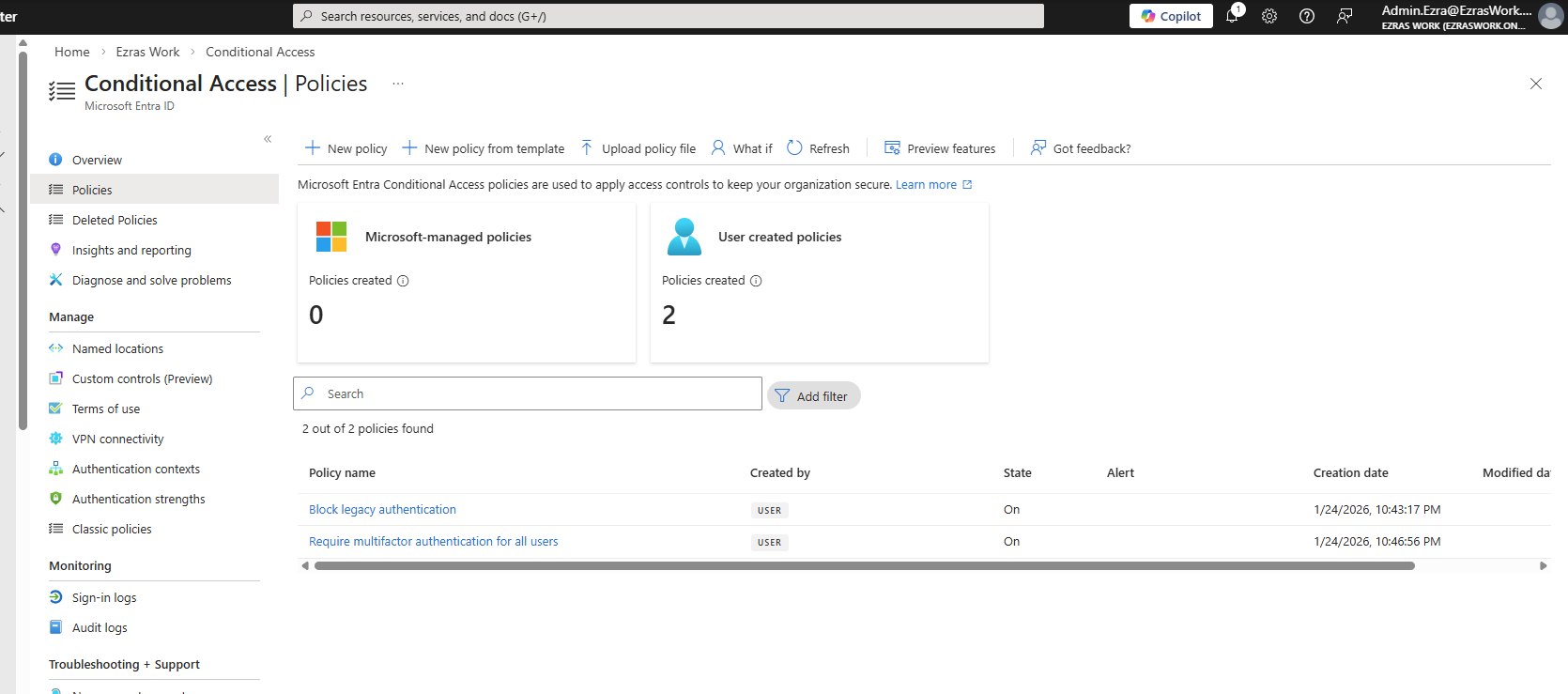Upload policy file
1568x694 pixels.
(638, 148)
